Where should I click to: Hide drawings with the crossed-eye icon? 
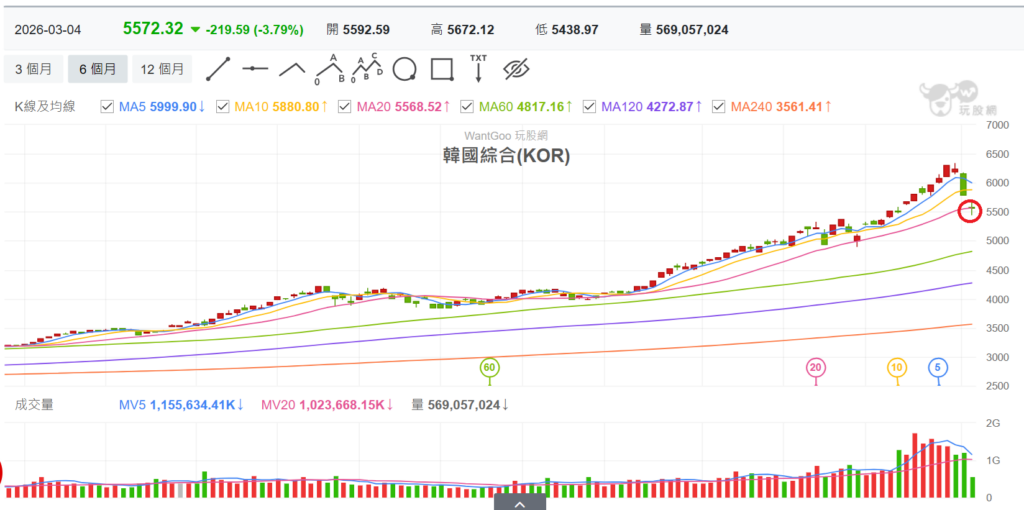(516, 69)
